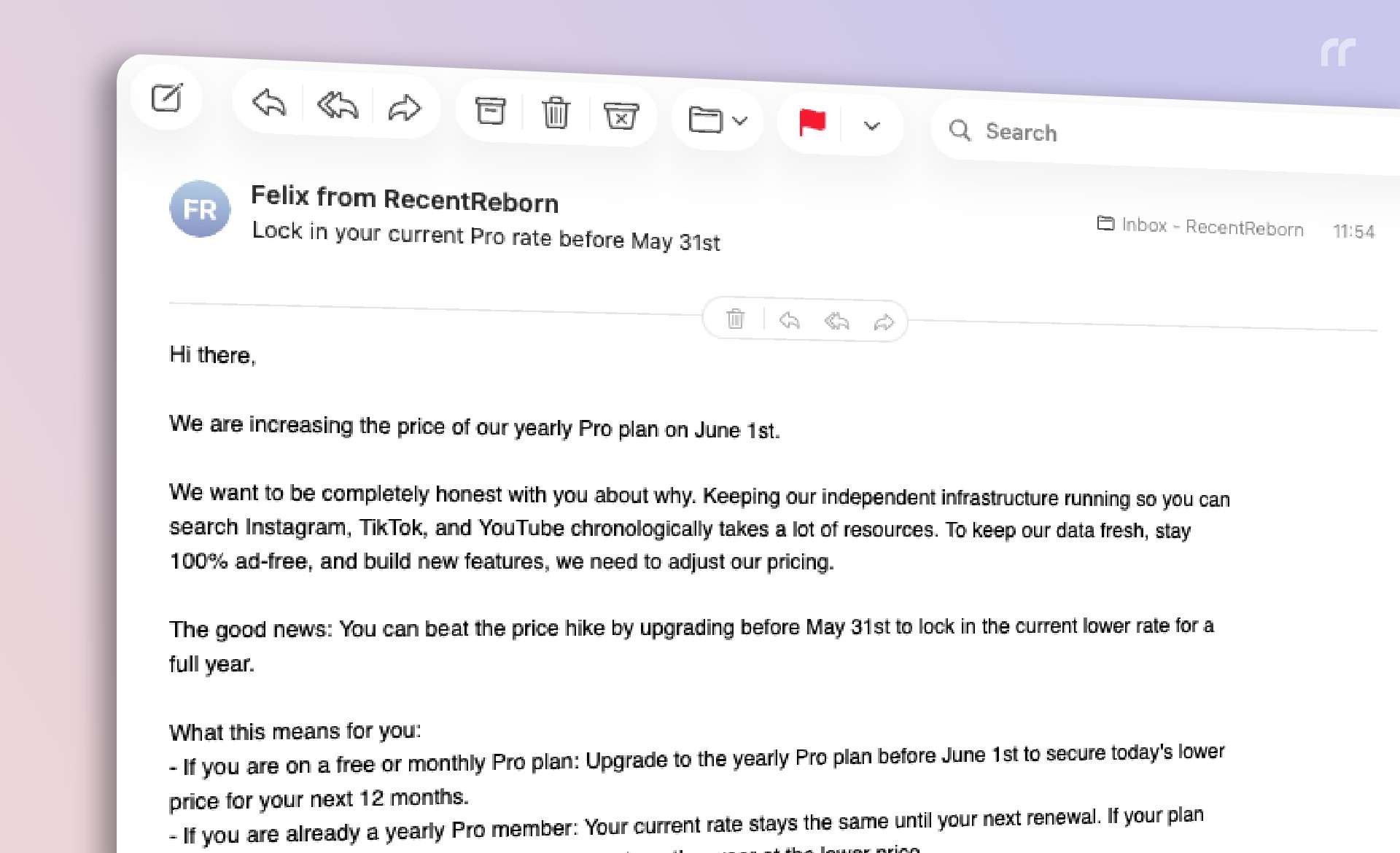1400x853 pixels.
Task: Archive the selected email
Action: 491,111
